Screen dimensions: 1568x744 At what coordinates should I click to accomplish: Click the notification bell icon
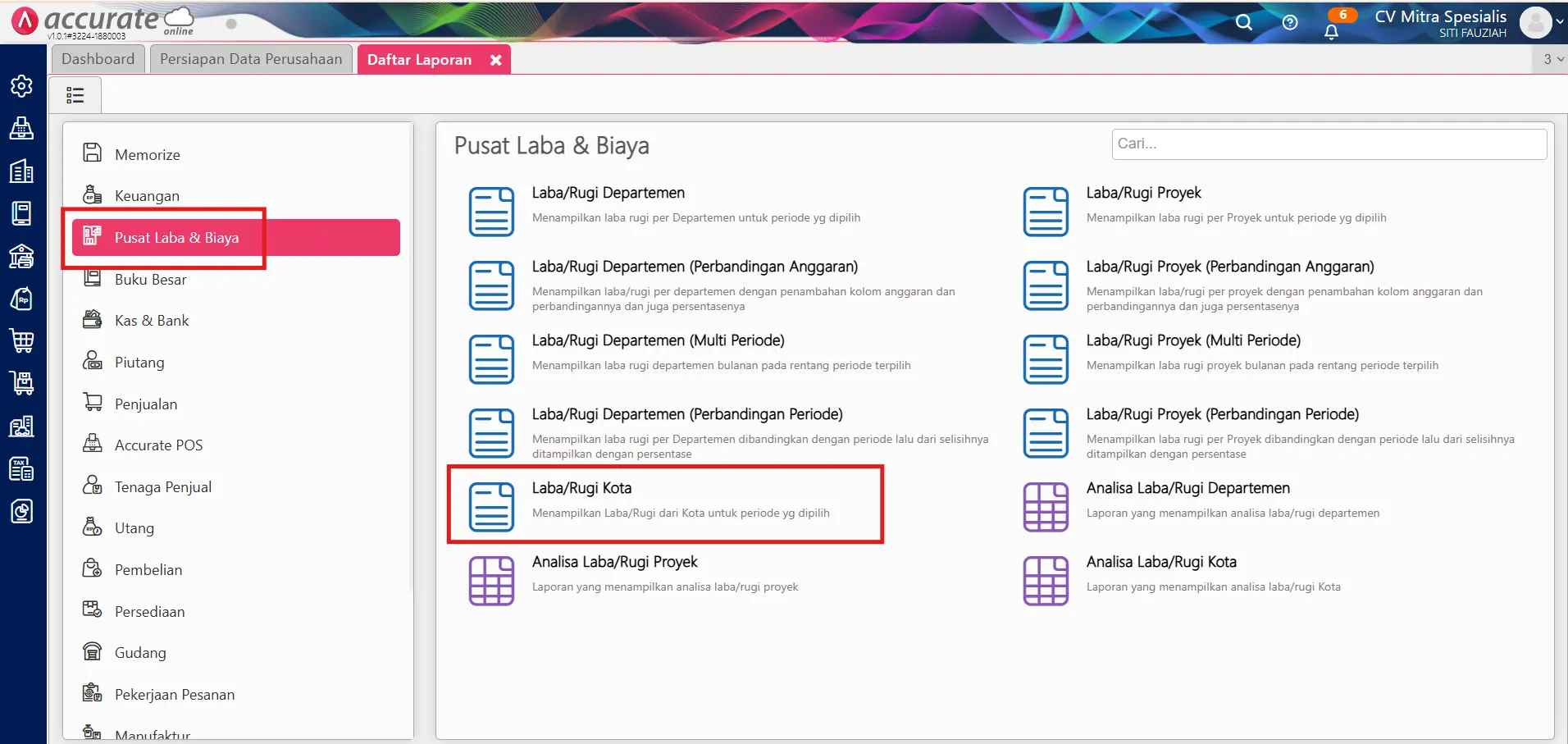[1331, 31]
